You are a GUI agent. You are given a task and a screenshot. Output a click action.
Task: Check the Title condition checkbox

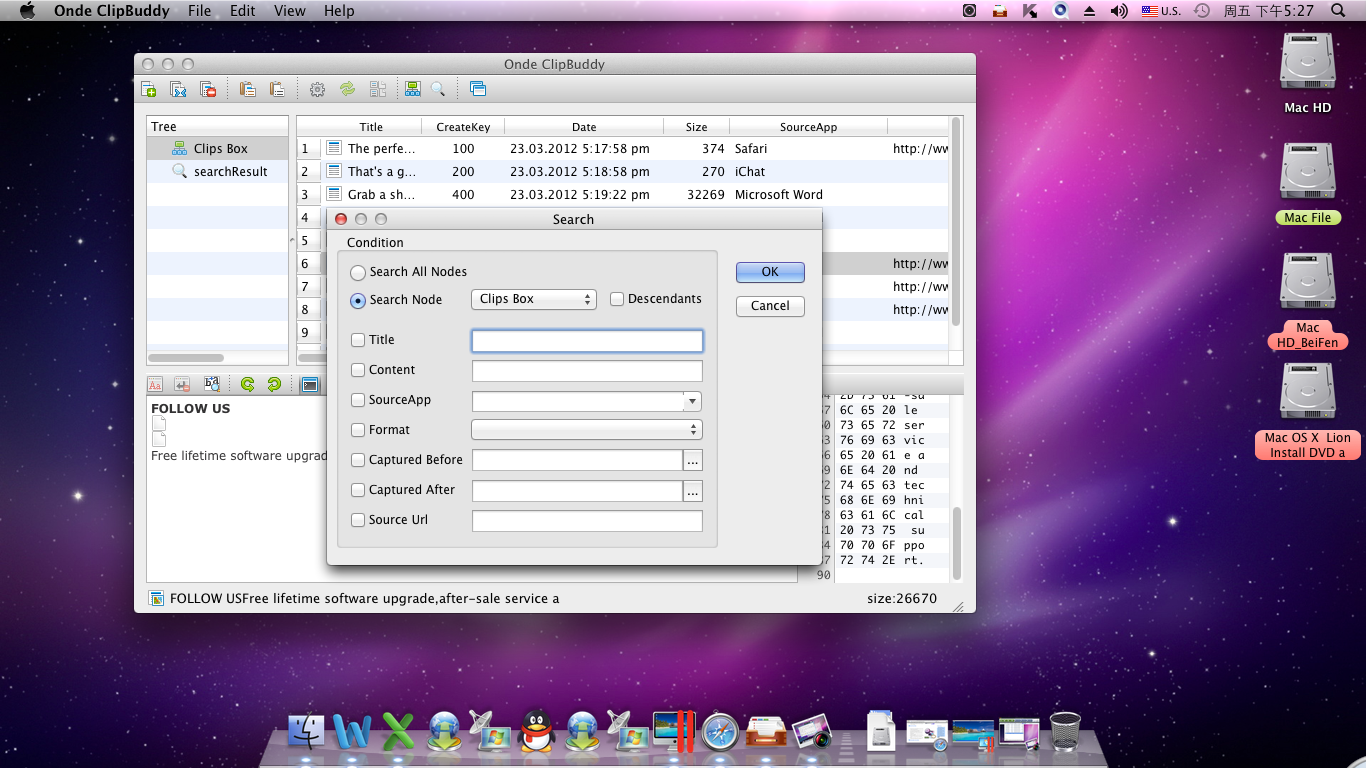(358, 340)
